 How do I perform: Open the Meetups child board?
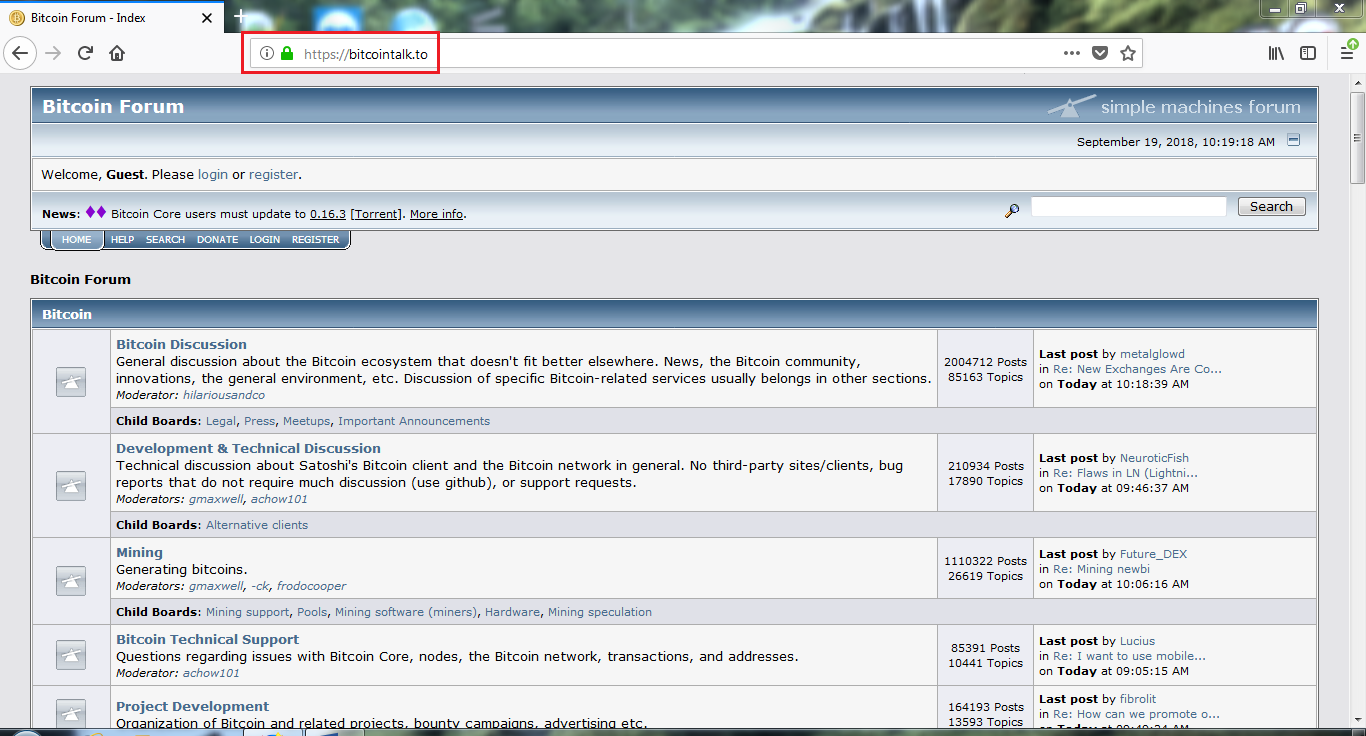pyautogui.click(x=306, y=421)
